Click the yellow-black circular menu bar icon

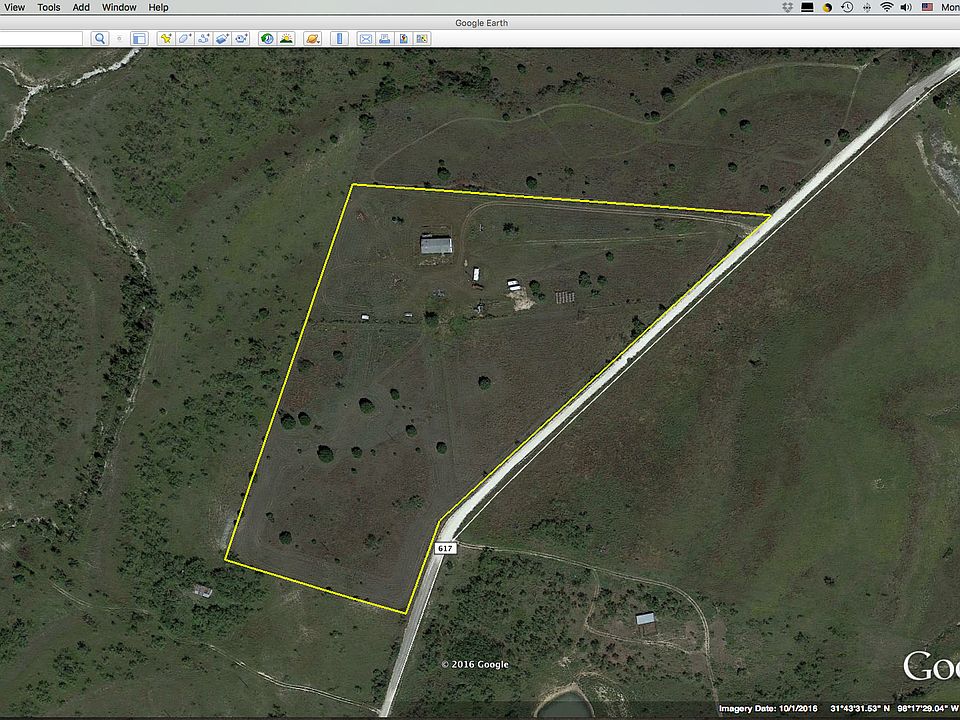[828, 7]
